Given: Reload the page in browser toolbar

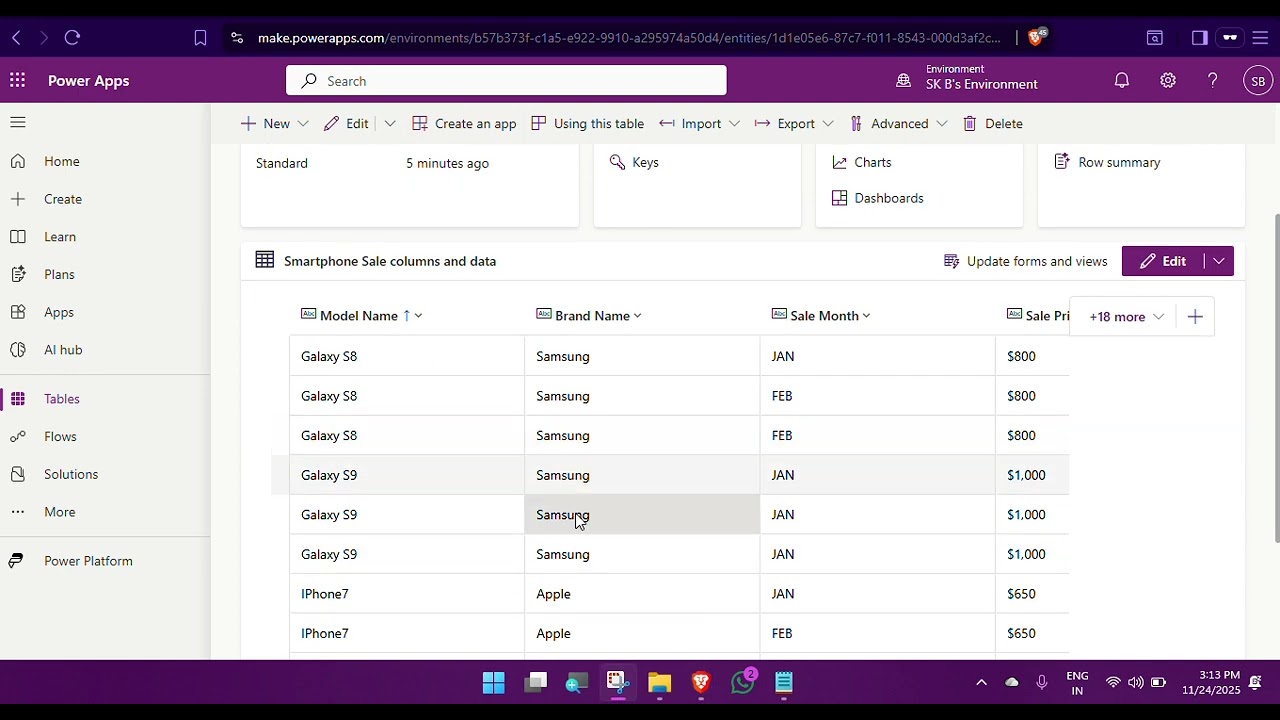Looking at the screenshot, I should [72, 38].
